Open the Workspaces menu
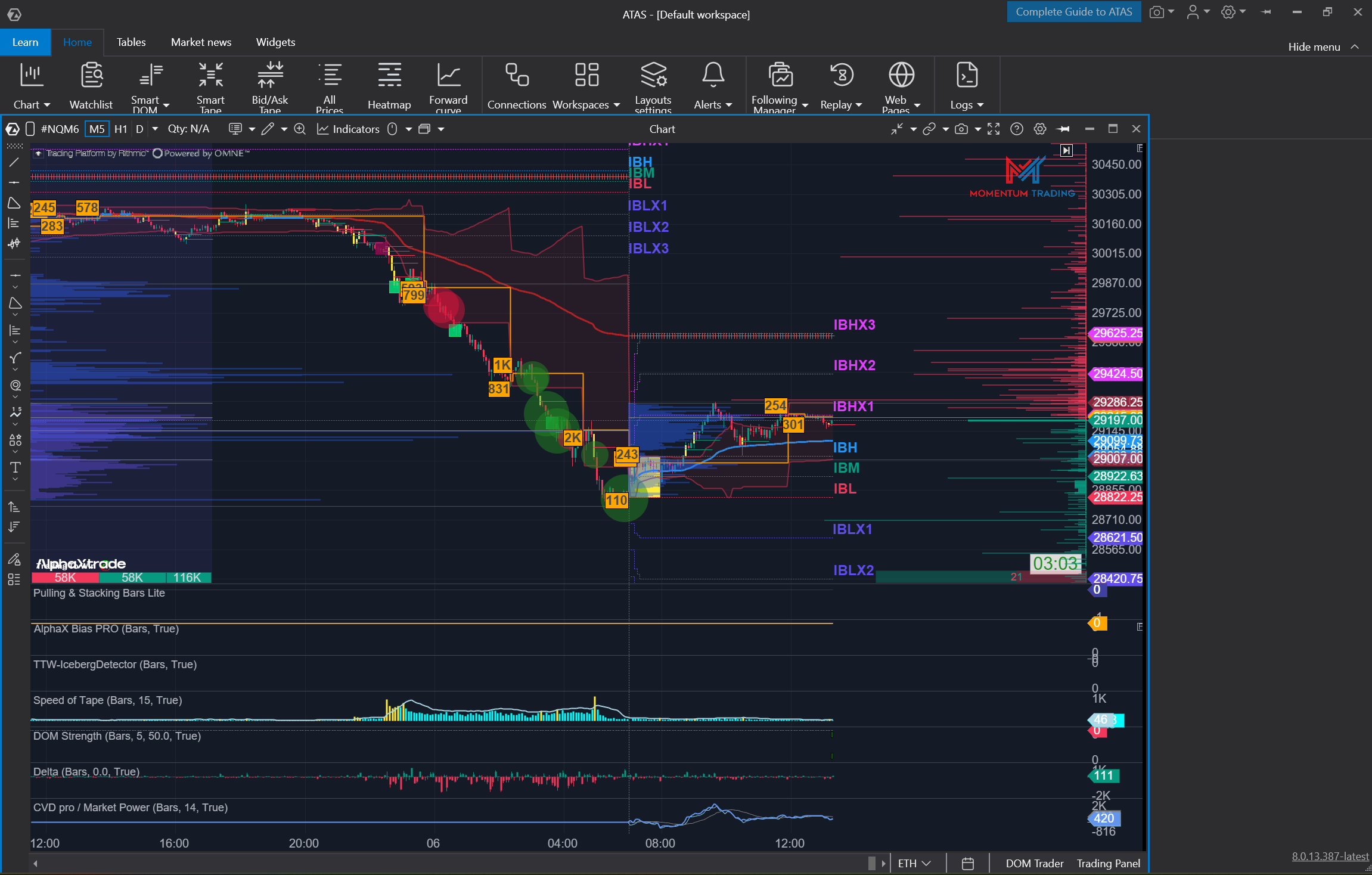This screenshot has height=875, width=1372. [586, 86]
